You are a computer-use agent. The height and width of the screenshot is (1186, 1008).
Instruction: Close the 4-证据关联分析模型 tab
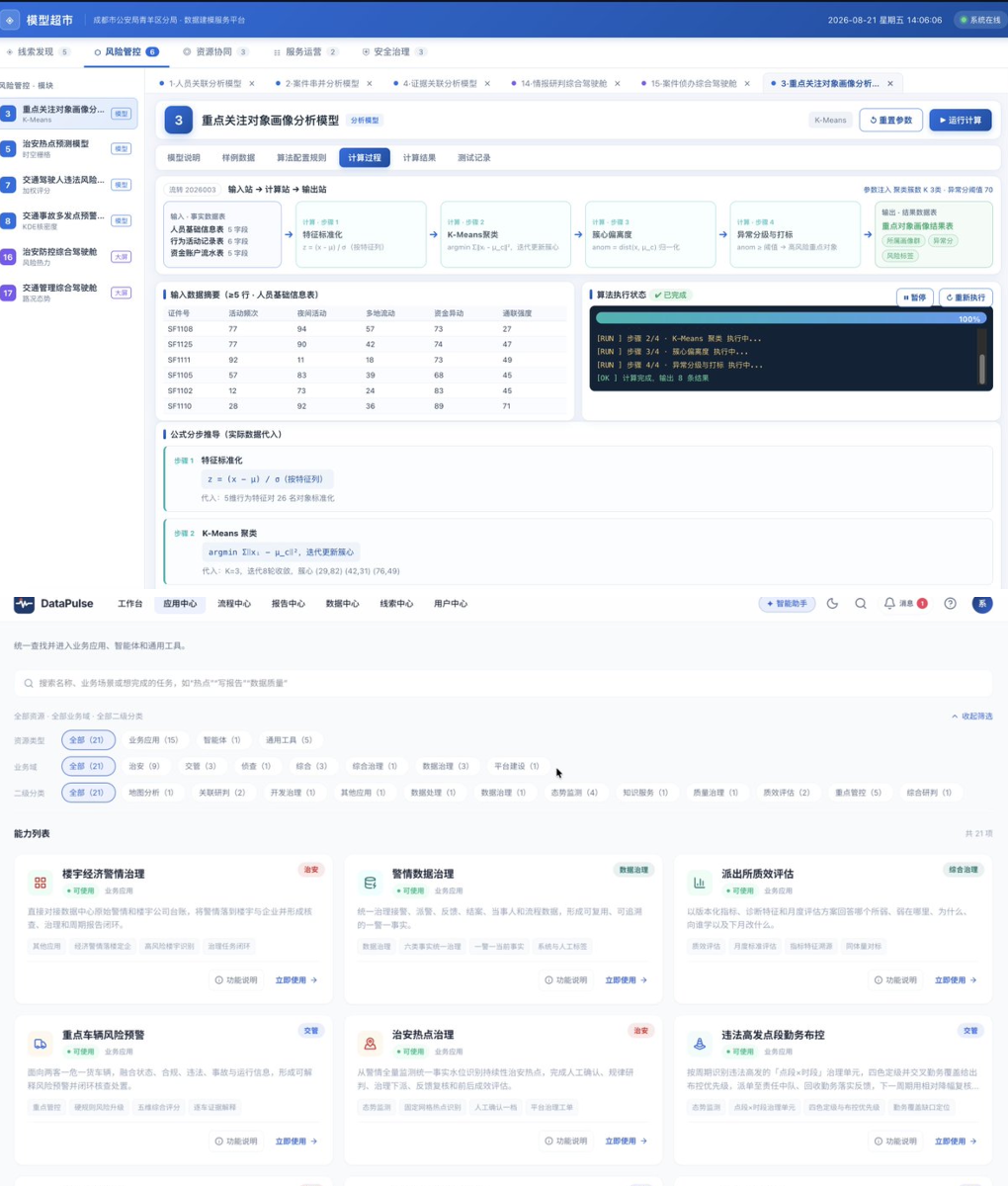click(x=487, y=84)
